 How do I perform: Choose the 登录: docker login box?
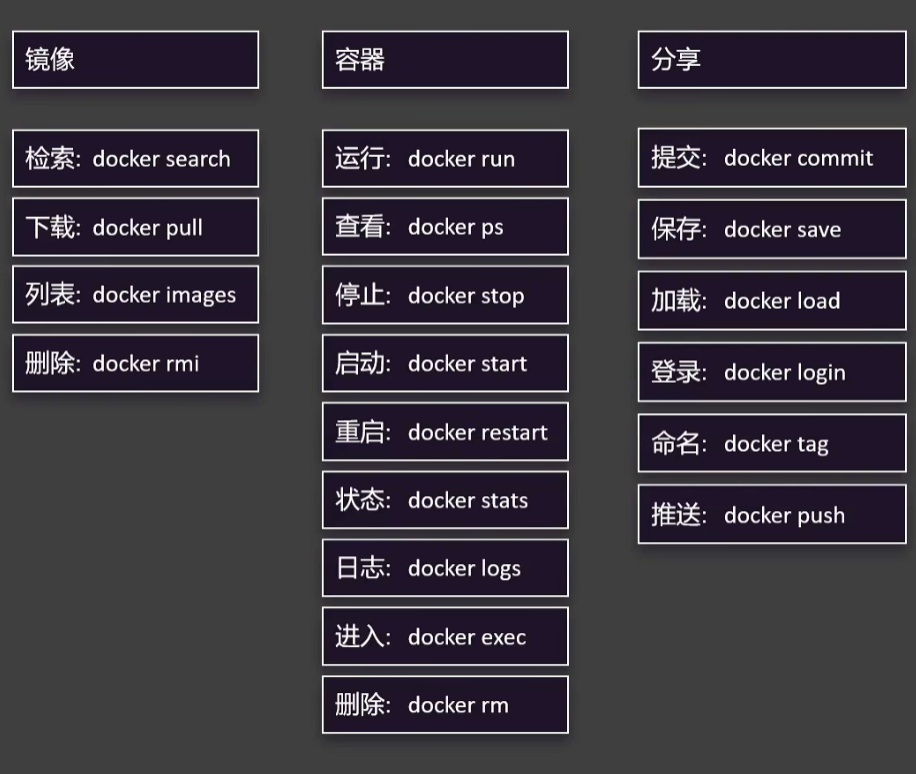(x=772, y=372)
